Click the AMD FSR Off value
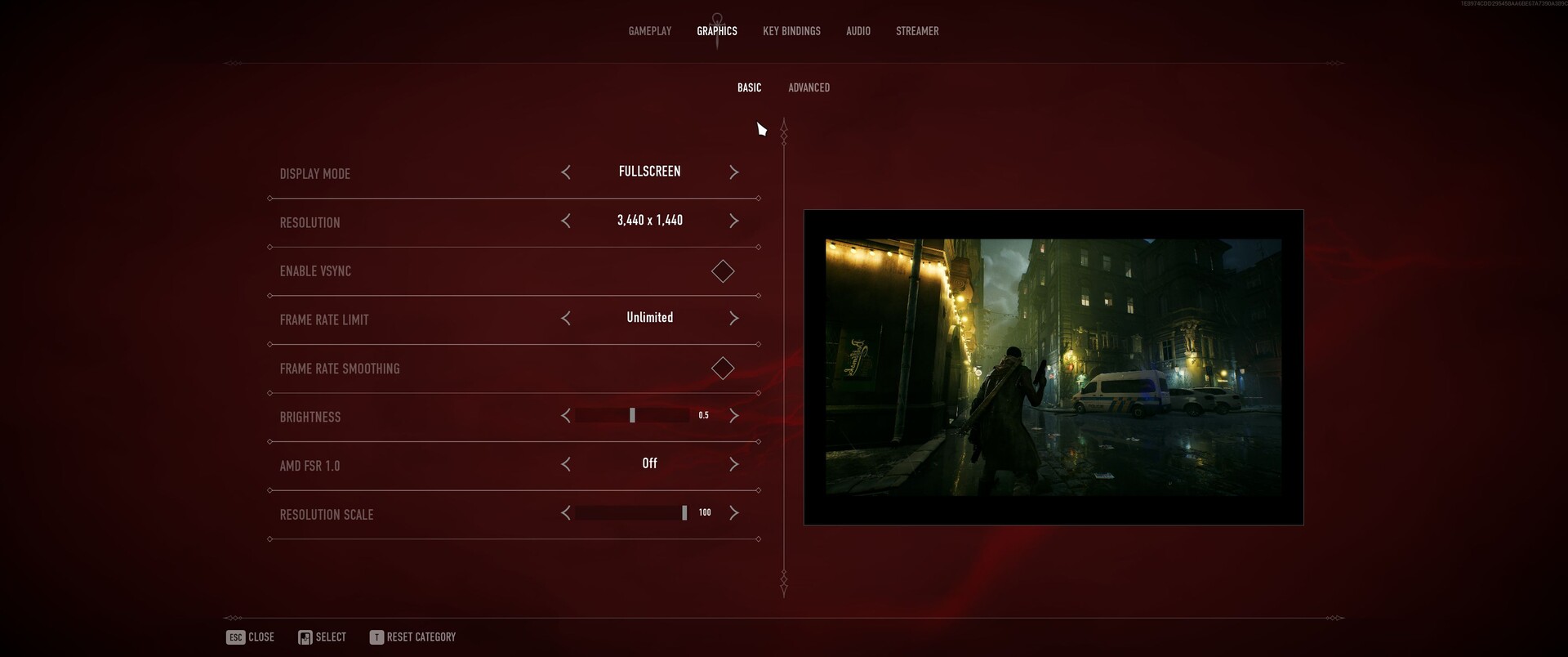This screenshot has width=1568, height=657. click(649, 463)
